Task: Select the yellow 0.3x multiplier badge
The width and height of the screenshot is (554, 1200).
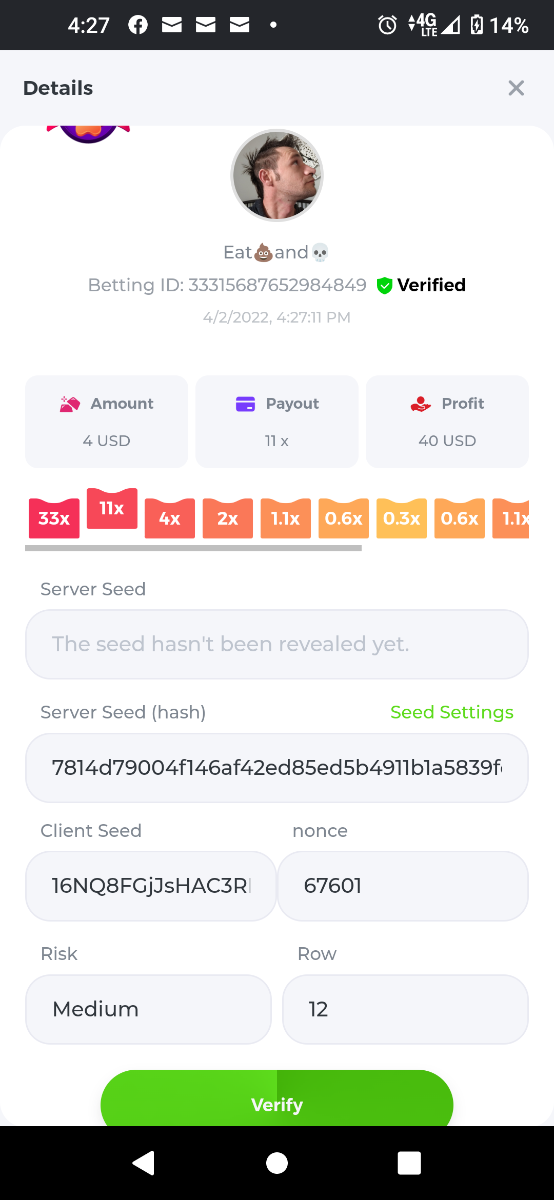Action: point(402,518)
